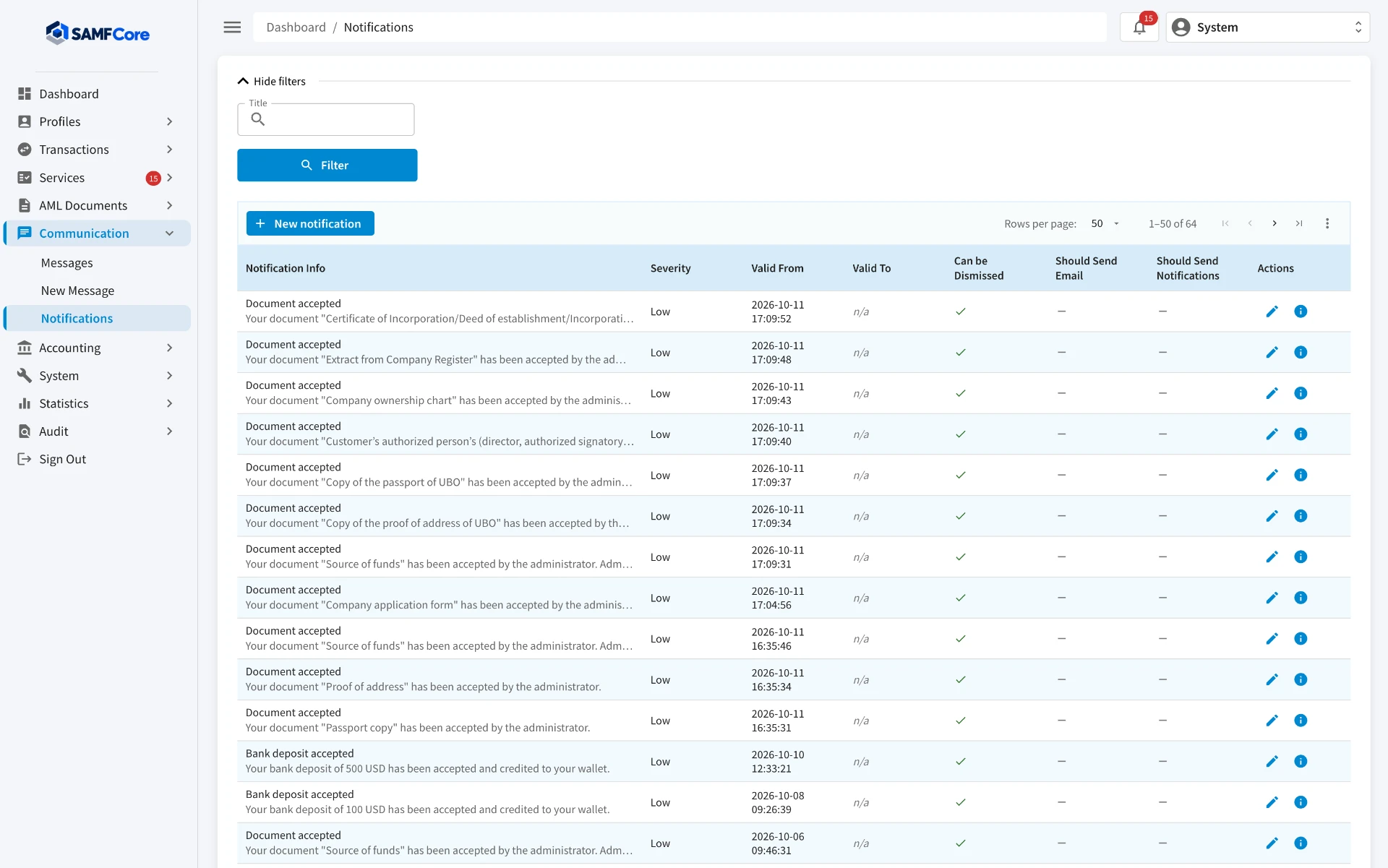Screen dimensions: 1388x868
Task: Expand the Profiles sidebar menu
Action: pos(97,121)
